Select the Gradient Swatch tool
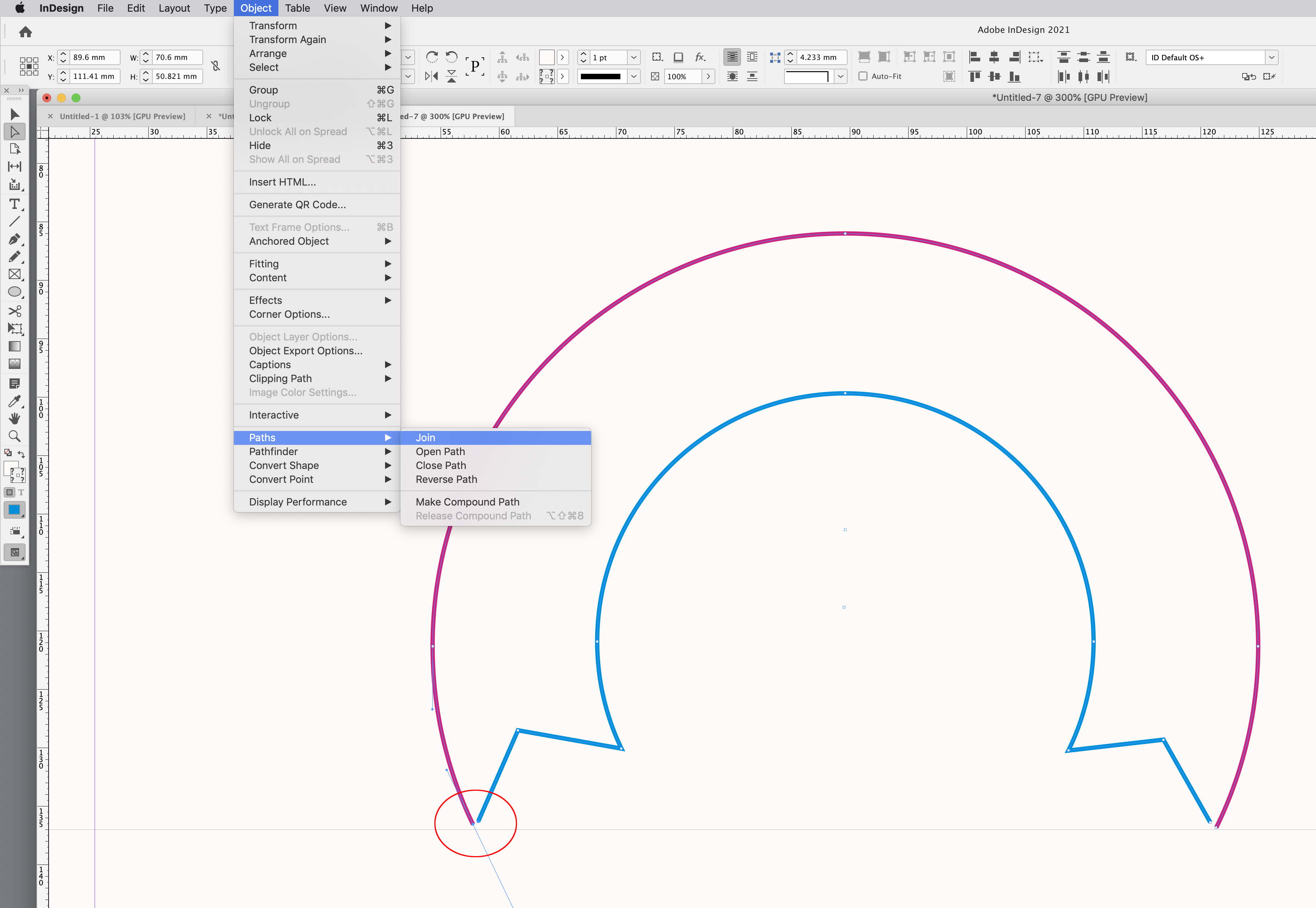This screenshot has width=1316, height=908. 14,347
